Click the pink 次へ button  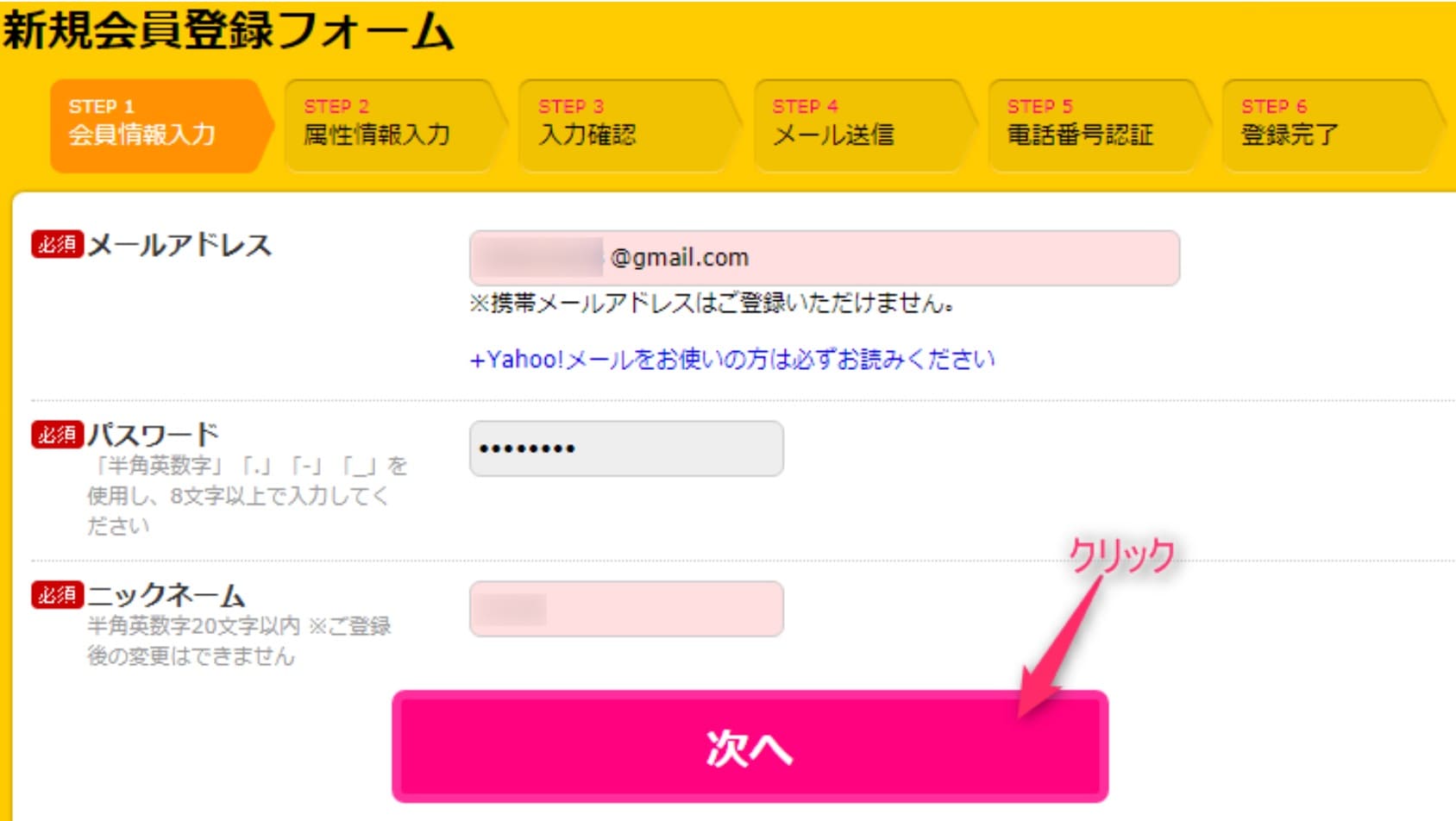point(750,747)
